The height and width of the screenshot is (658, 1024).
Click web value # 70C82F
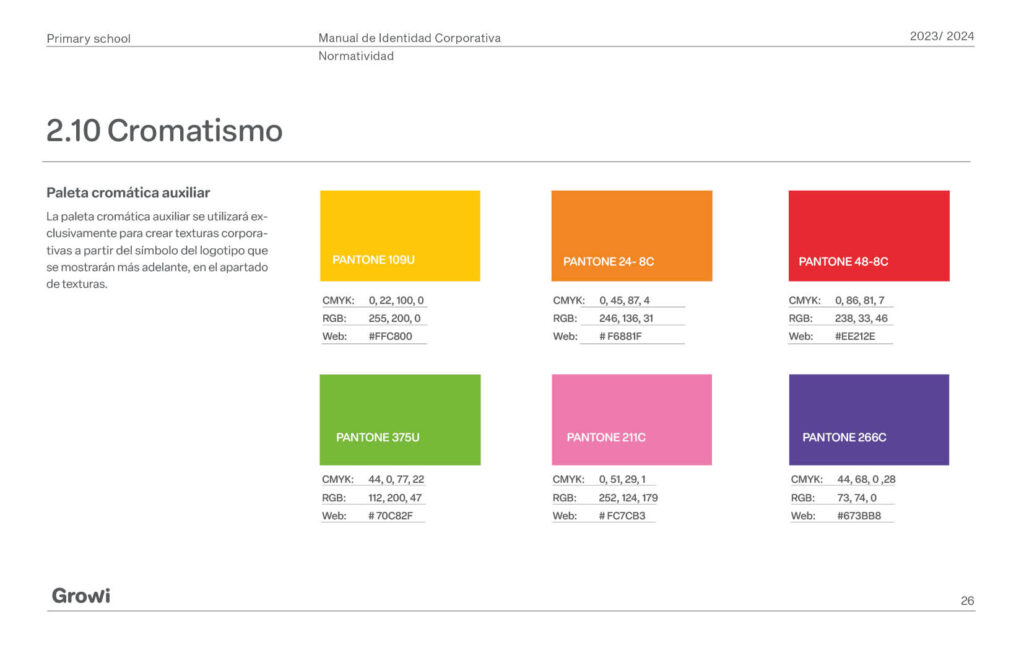click(391, 516)
